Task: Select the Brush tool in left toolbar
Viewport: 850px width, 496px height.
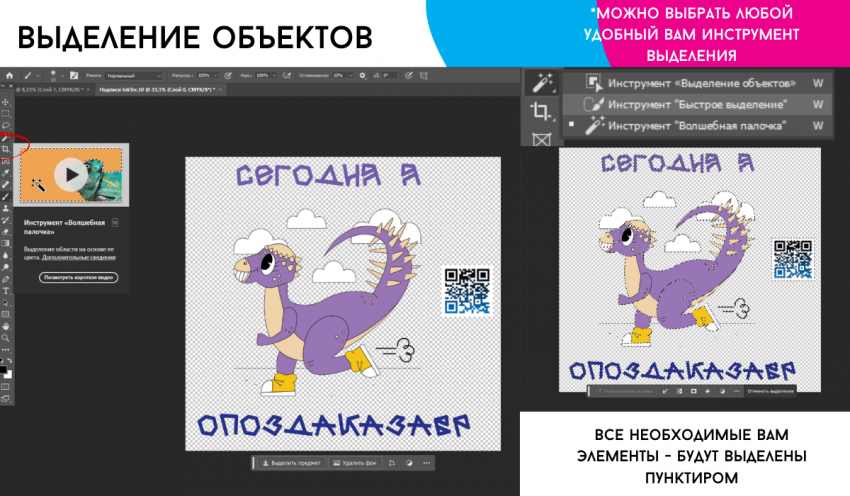Action: click(5, 196)
